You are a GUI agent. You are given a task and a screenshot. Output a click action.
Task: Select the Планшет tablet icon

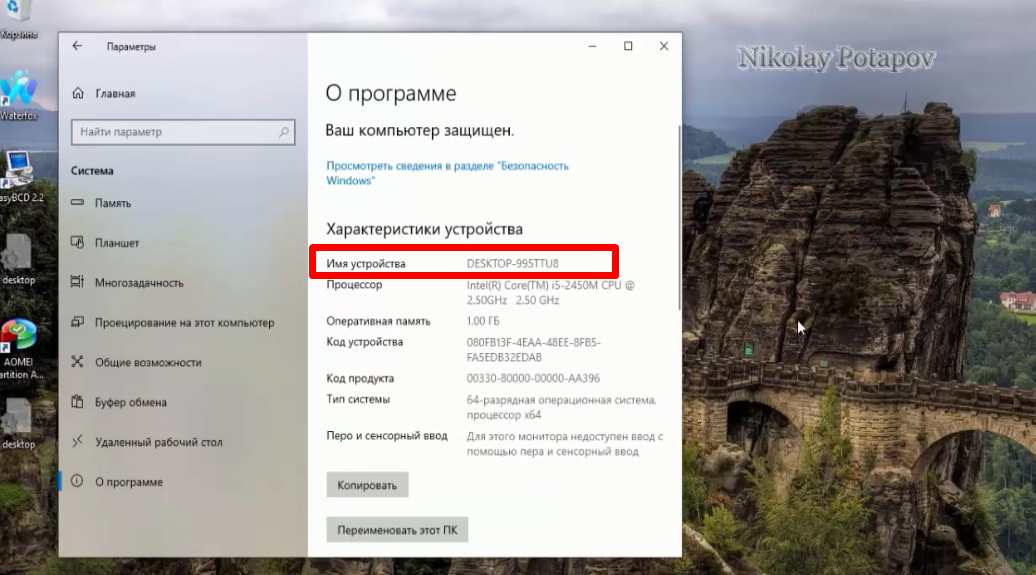tap(77, 243)
